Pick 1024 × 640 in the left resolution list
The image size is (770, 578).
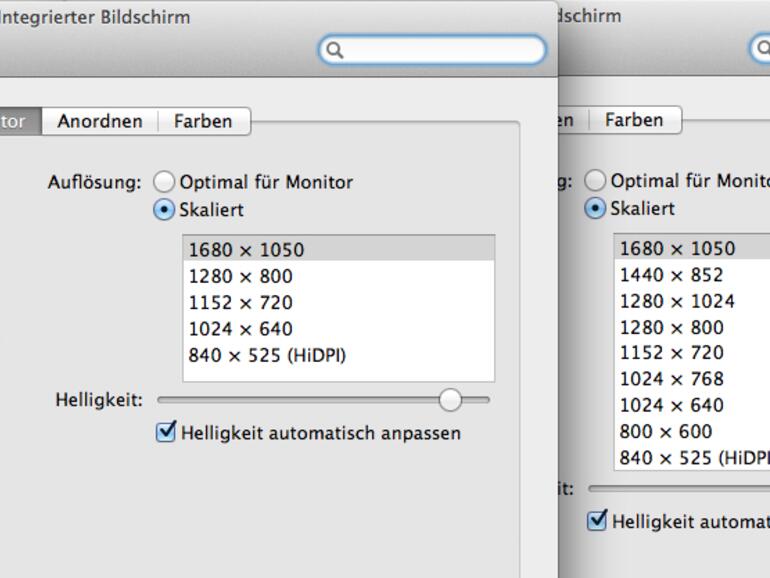click(x=240, y=329)
